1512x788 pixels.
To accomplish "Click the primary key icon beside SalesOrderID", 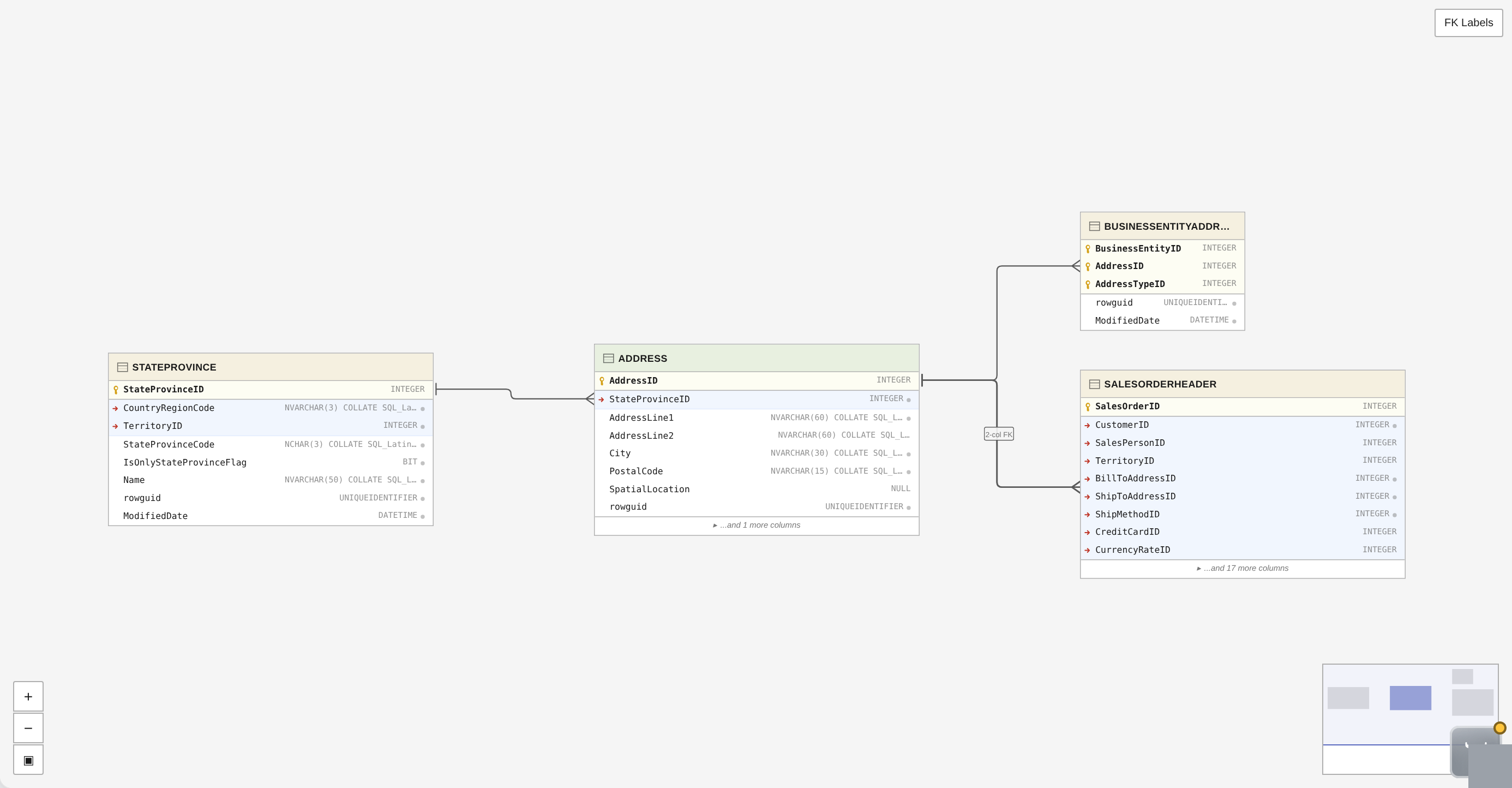I will click(1089, 406).
